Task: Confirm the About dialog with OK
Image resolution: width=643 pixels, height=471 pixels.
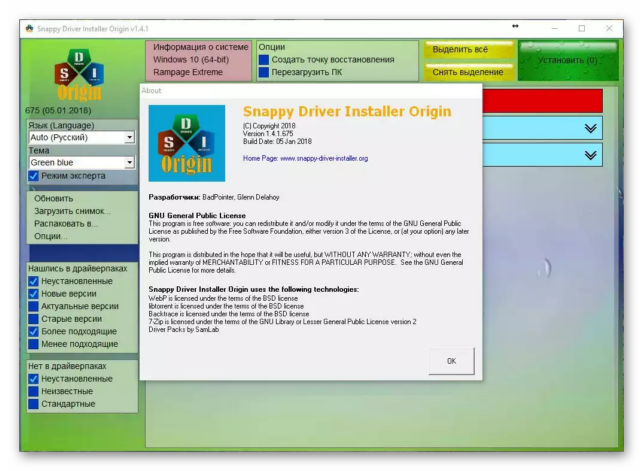Action: coord(451,361)
